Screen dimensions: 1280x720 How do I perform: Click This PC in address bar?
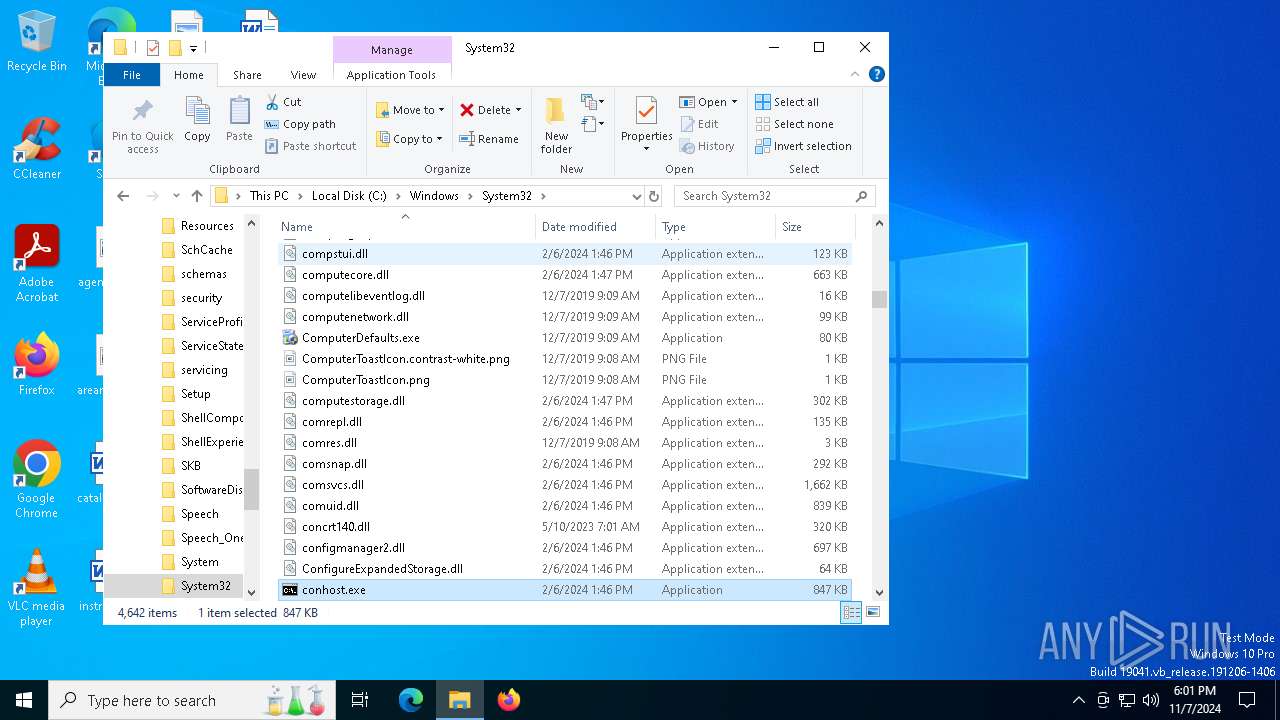point(269,196)
